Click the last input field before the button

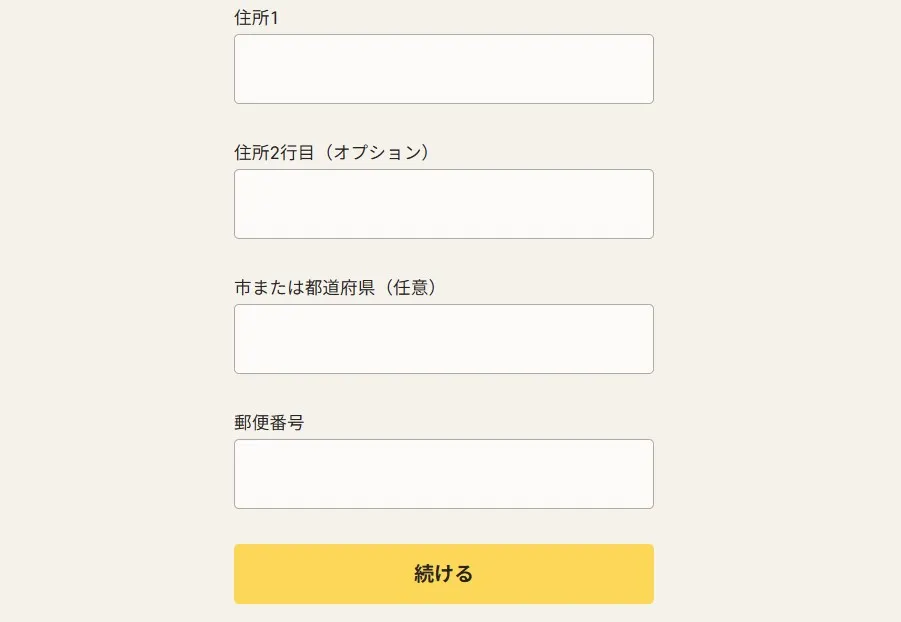coord(443,473)
